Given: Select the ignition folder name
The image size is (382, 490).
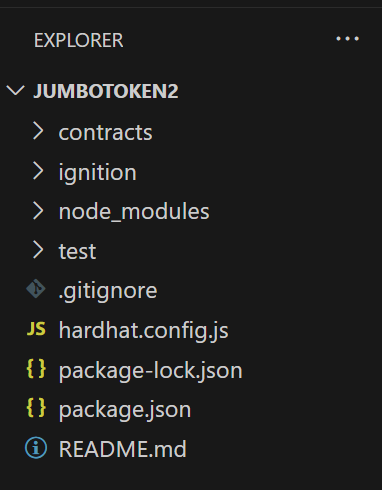Looking at the screenshot, I should 98,172.
